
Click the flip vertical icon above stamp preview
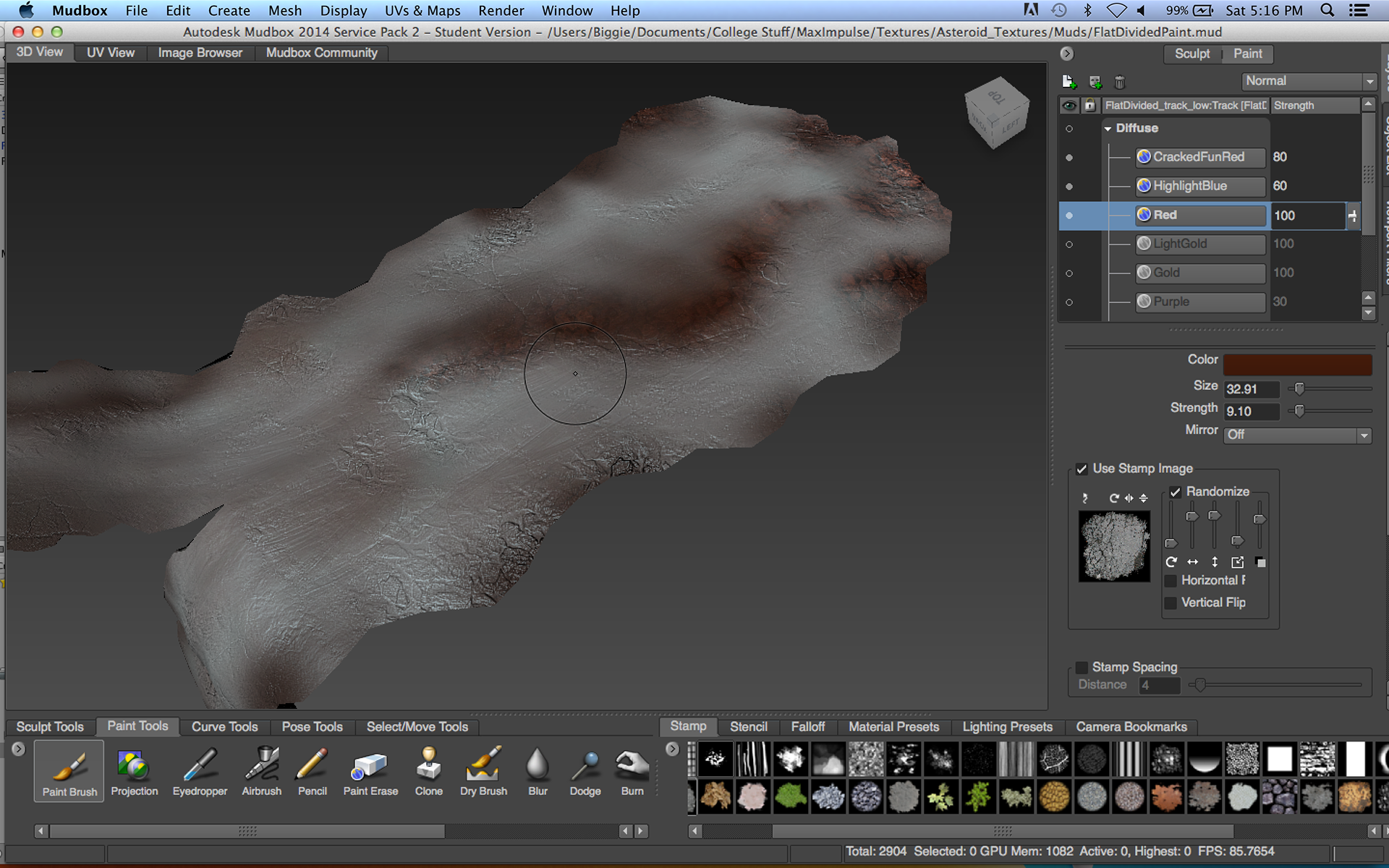click(1143, 498)
